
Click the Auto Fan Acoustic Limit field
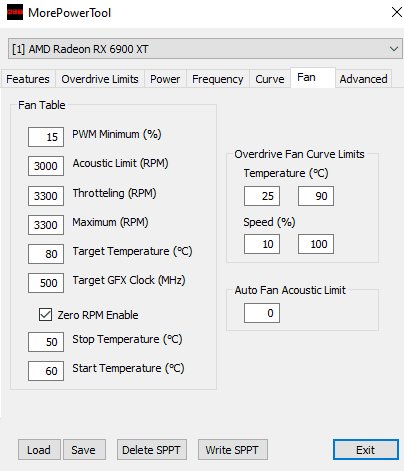(x=262, y=313)
